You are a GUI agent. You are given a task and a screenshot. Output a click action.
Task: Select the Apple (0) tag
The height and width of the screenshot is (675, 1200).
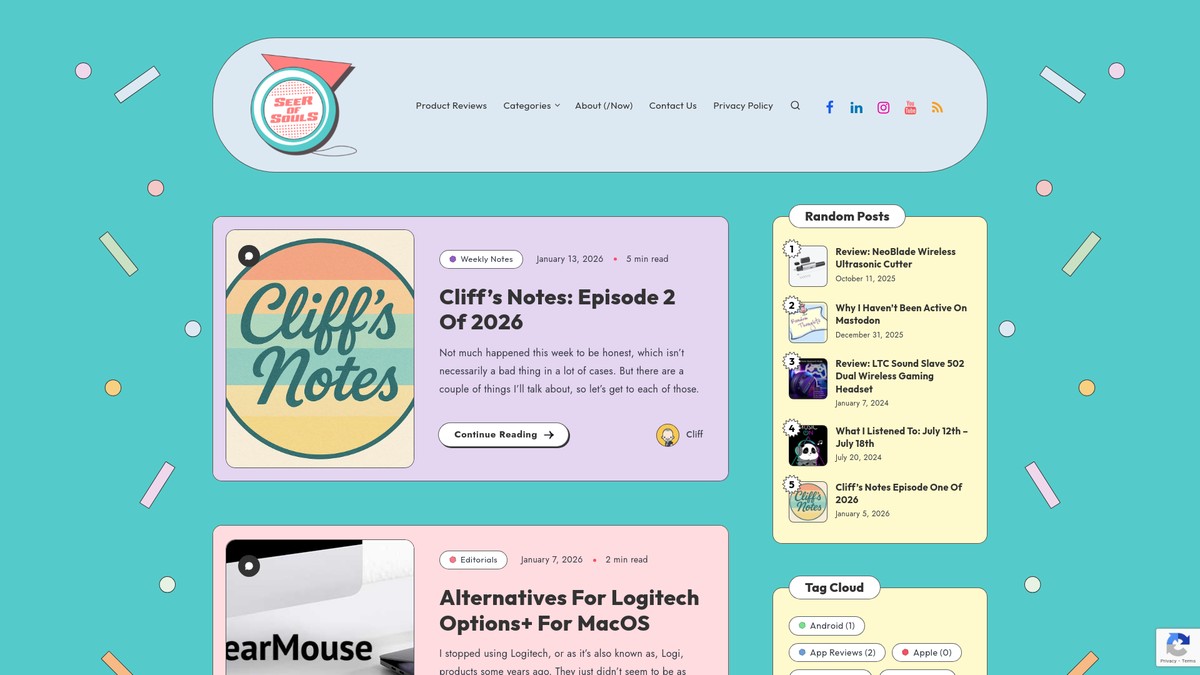coord(926,653)
